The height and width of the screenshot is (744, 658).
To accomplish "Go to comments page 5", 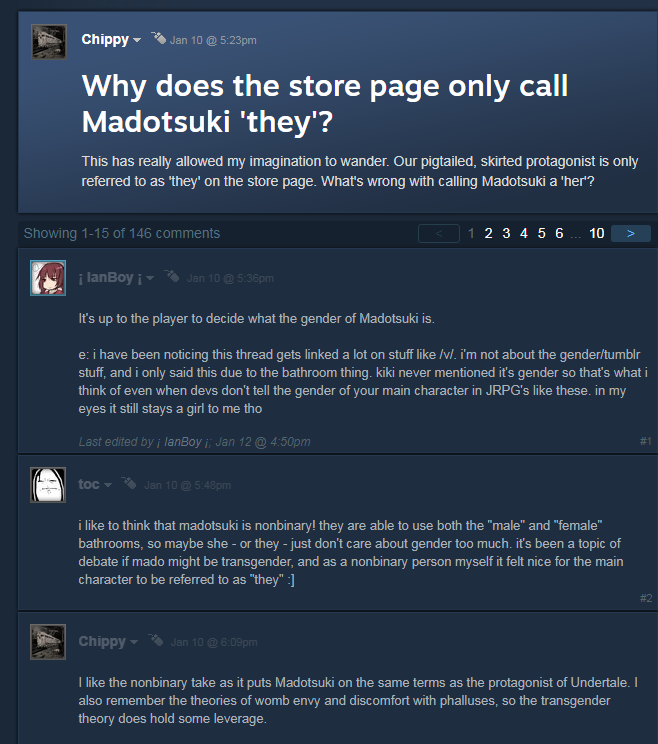I will 541,233.
